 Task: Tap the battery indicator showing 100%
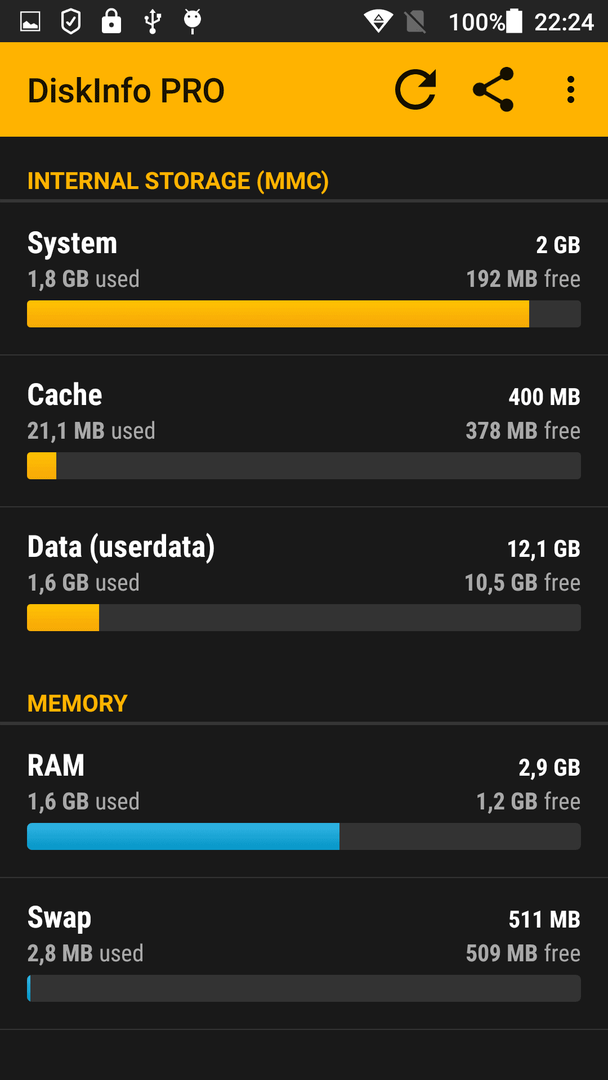(485, 22)
